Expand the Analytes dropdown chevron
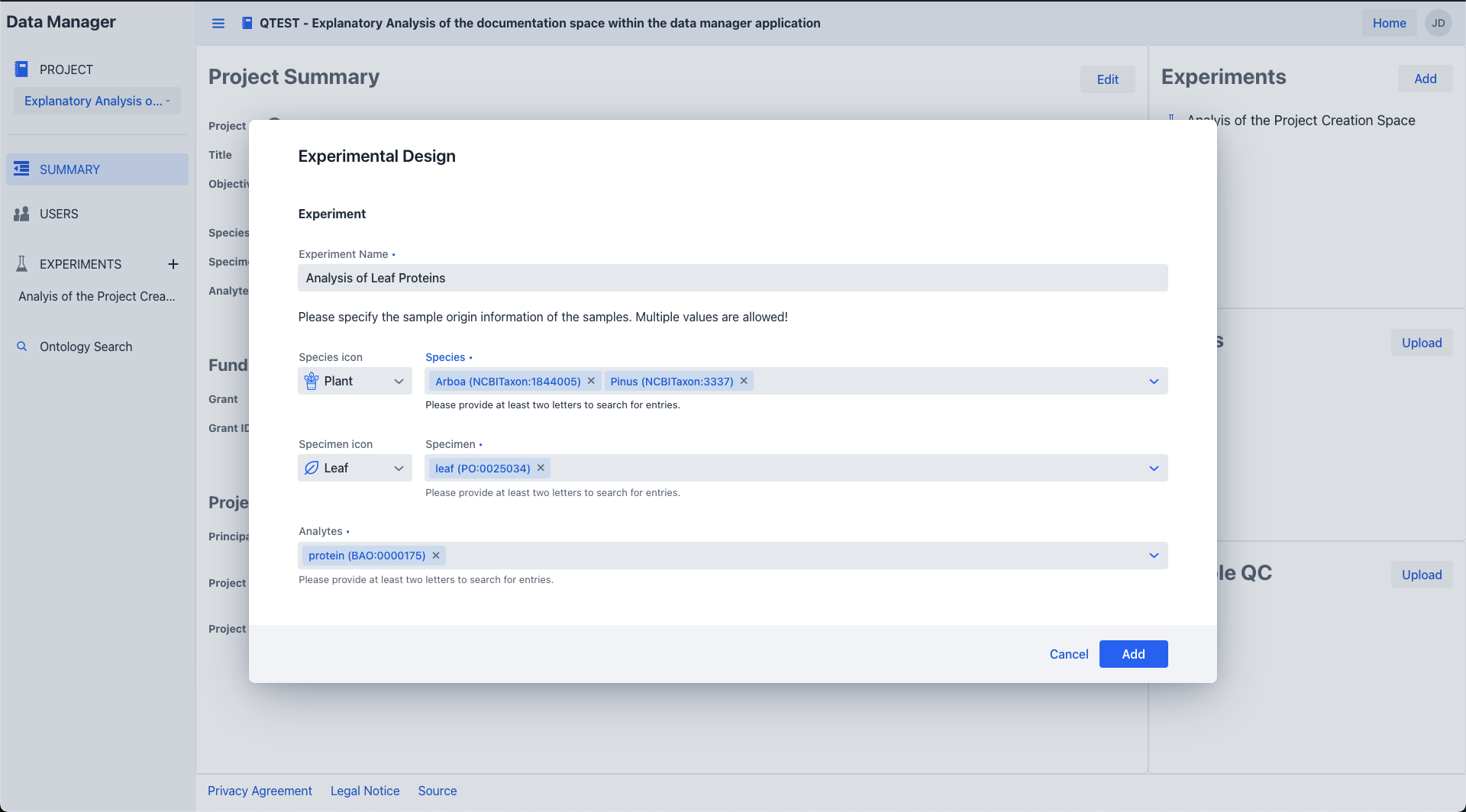Screen dimensions: 1466x812 click(1154, 556)
